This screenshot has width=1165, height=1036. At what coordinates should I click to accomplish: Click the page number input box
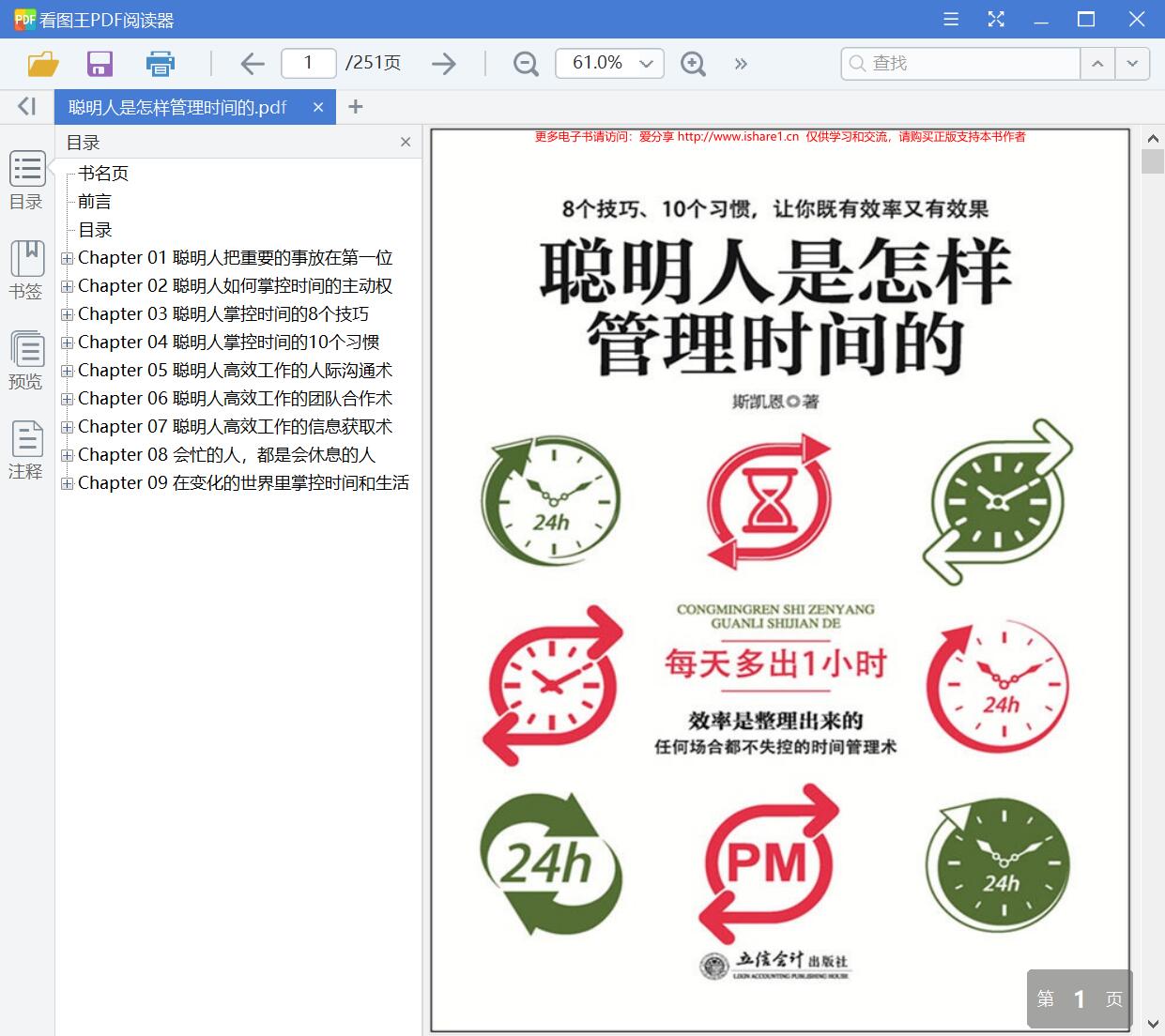click(x=309, y=63)
